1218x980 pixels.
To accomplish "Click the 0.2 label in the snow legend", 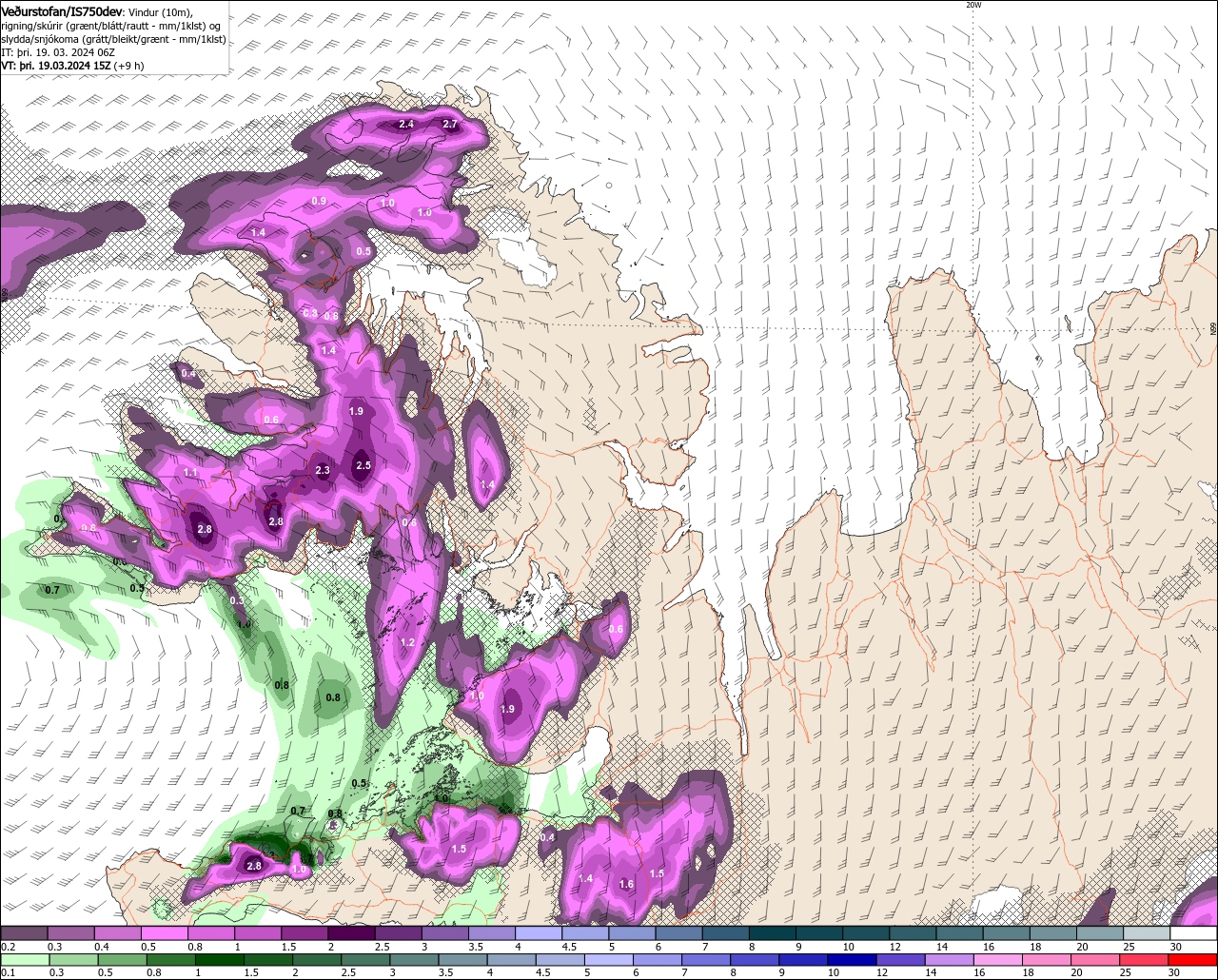I will (x=8, y=948).
